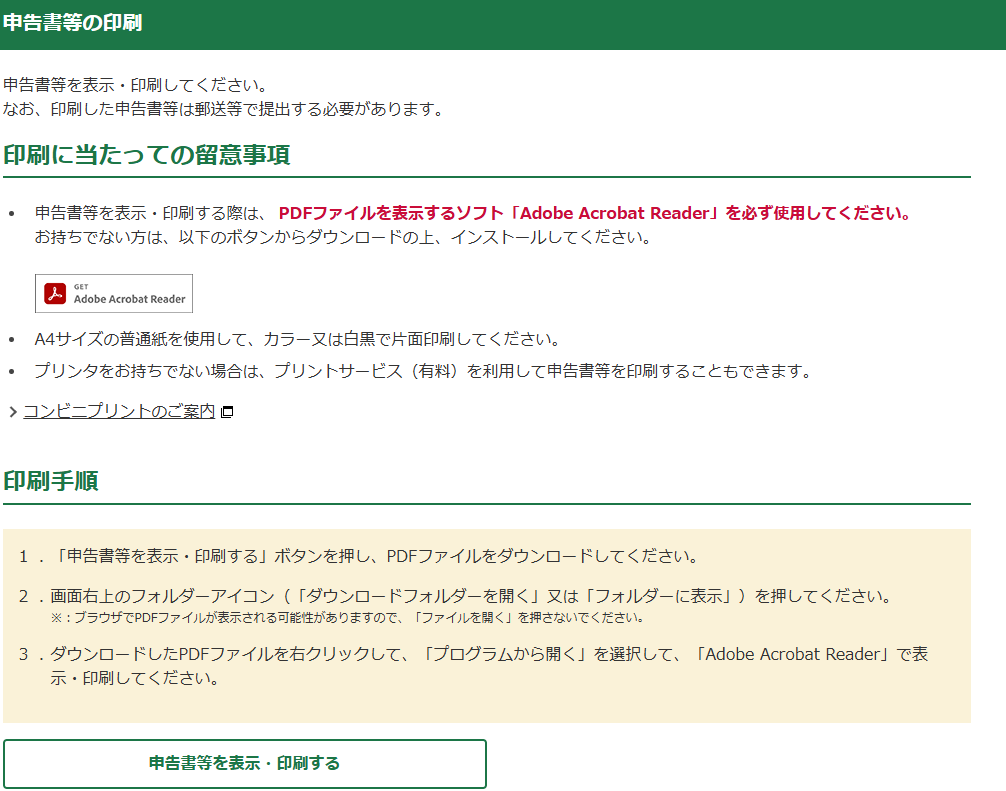Click the 印刷手順 section heading
This screenshot has width=1006, height=791.
tap(51, 481)
